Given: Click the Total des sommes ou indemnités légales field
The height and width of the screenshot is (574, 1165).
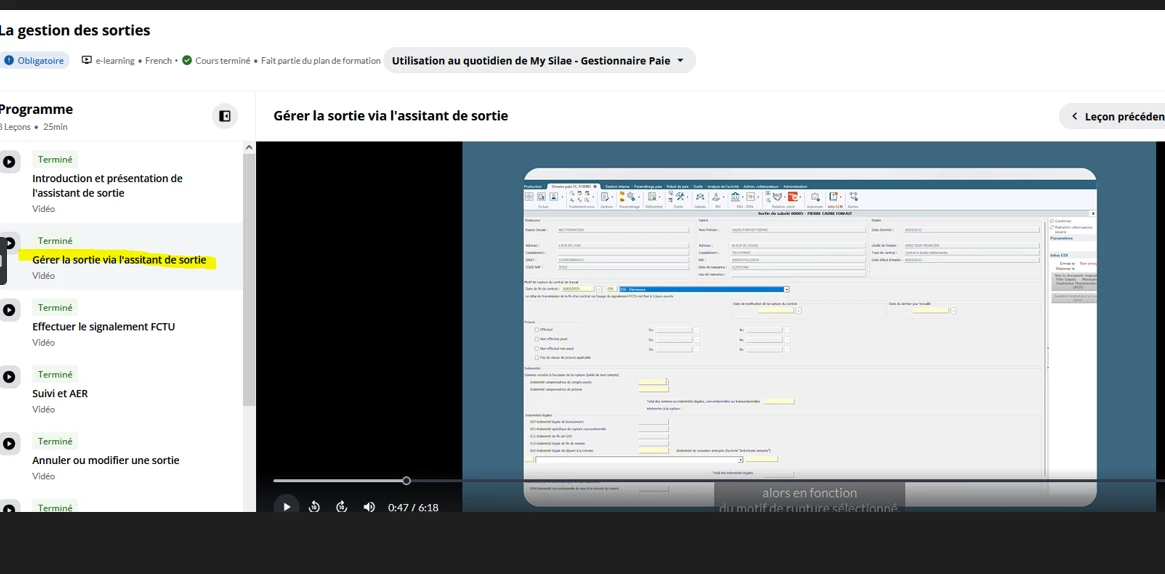Looking at the screenshot, I should 779,401.
